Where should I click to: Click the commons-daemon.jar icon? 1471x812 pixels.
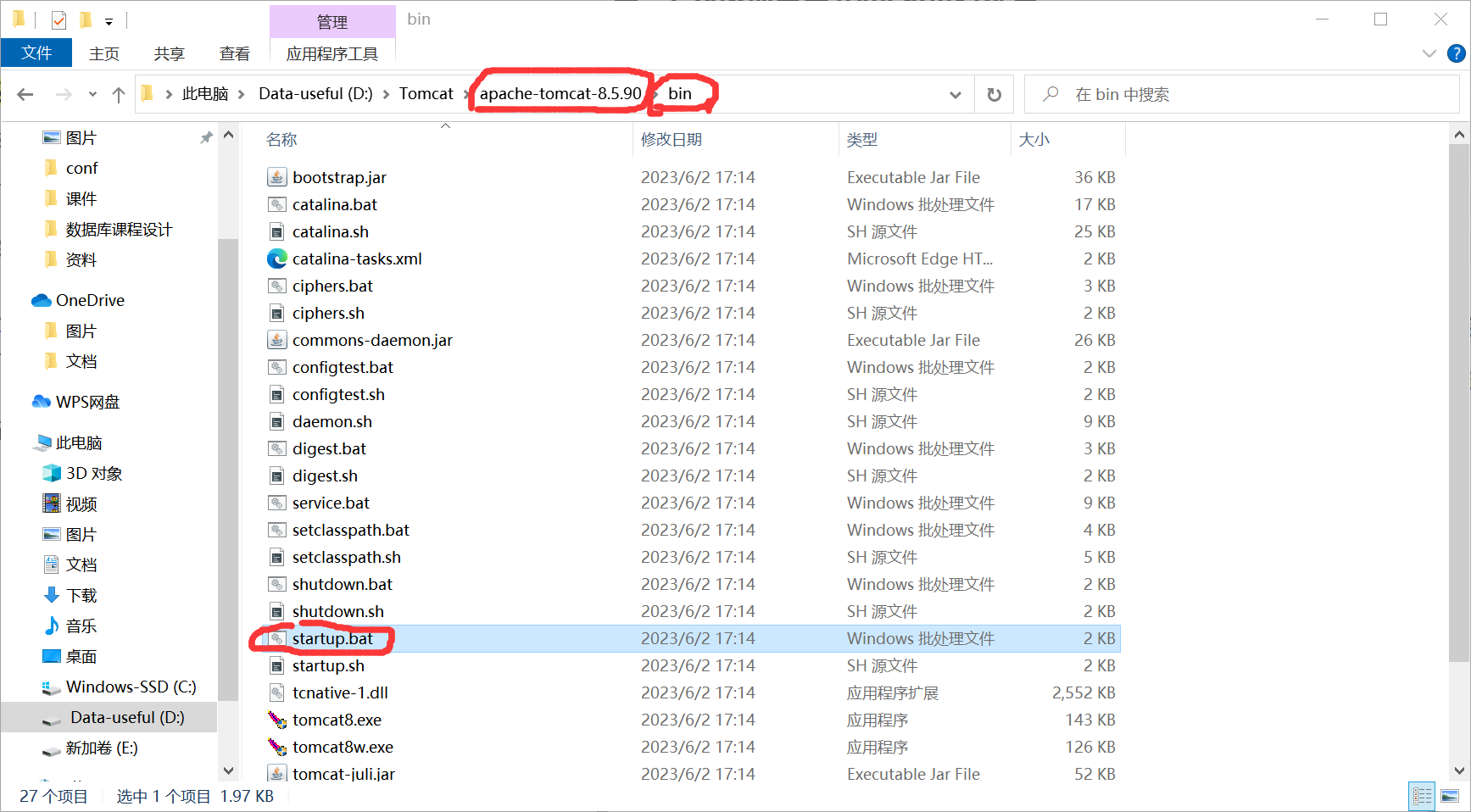276,340
